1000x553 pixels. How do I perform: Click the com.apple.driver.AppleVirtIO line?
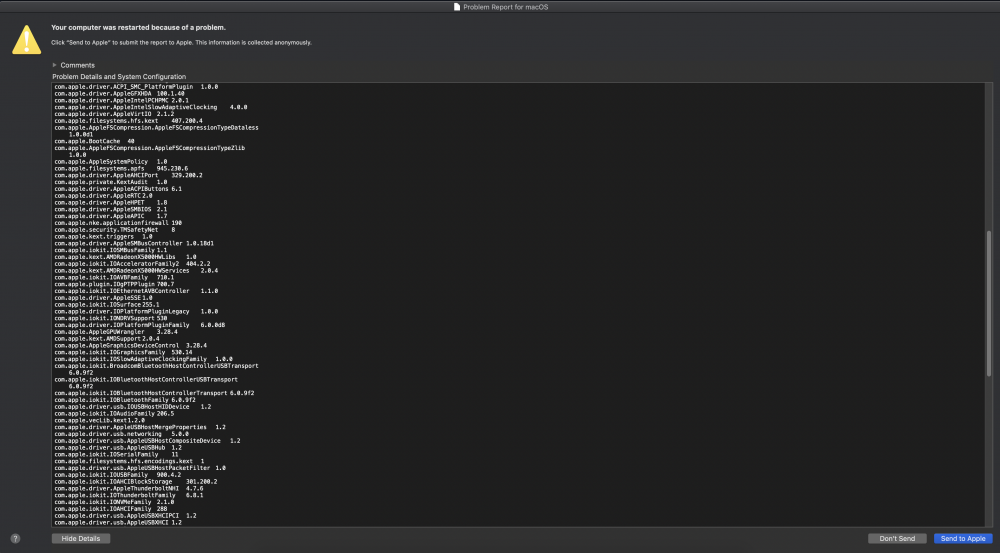coord(114,114)
